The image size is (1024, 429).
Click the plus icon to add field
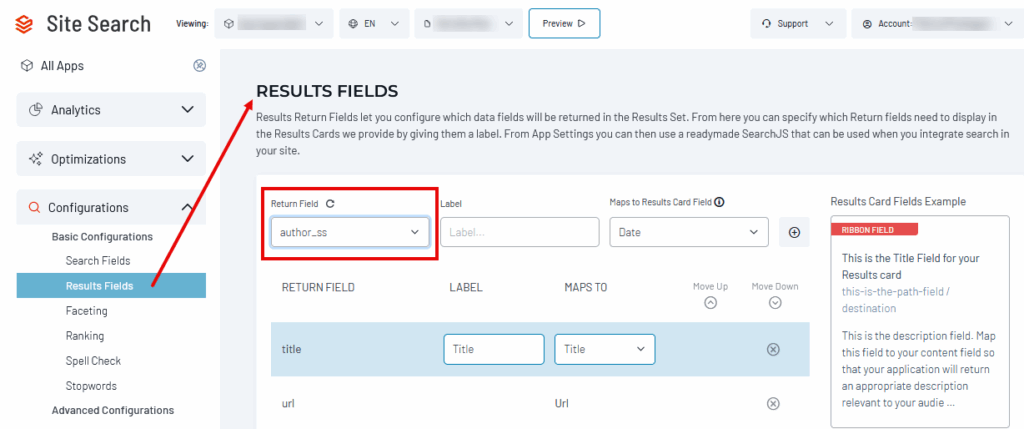(x=794, y=232)
